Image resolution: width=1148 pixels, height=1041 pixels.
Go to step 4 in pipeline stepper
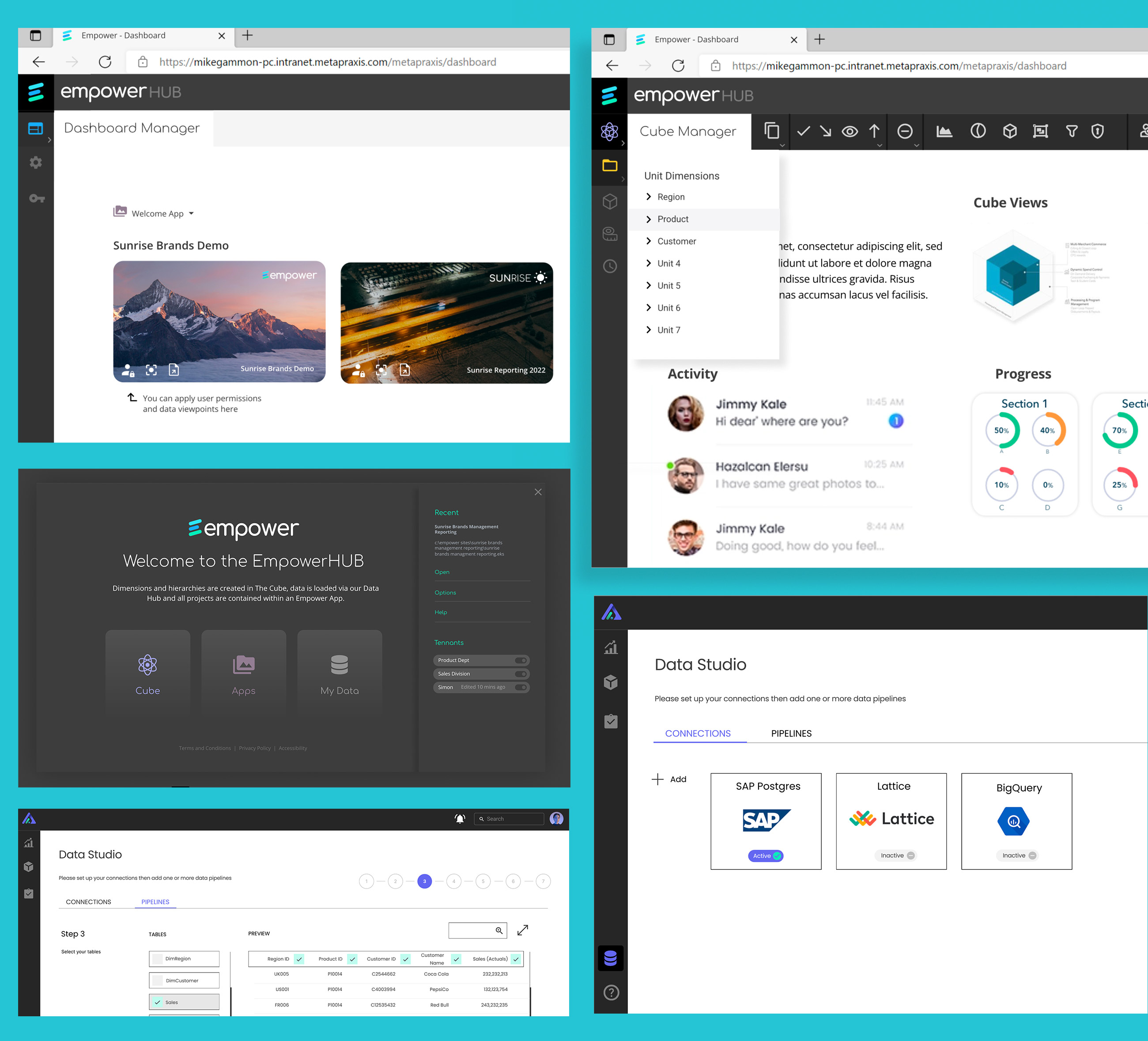pos(453,882)
